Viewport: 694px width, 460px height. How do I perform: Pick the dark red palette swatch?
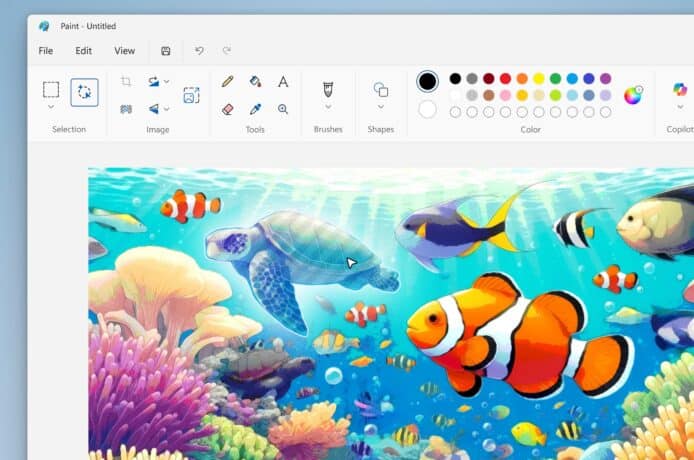489,79
